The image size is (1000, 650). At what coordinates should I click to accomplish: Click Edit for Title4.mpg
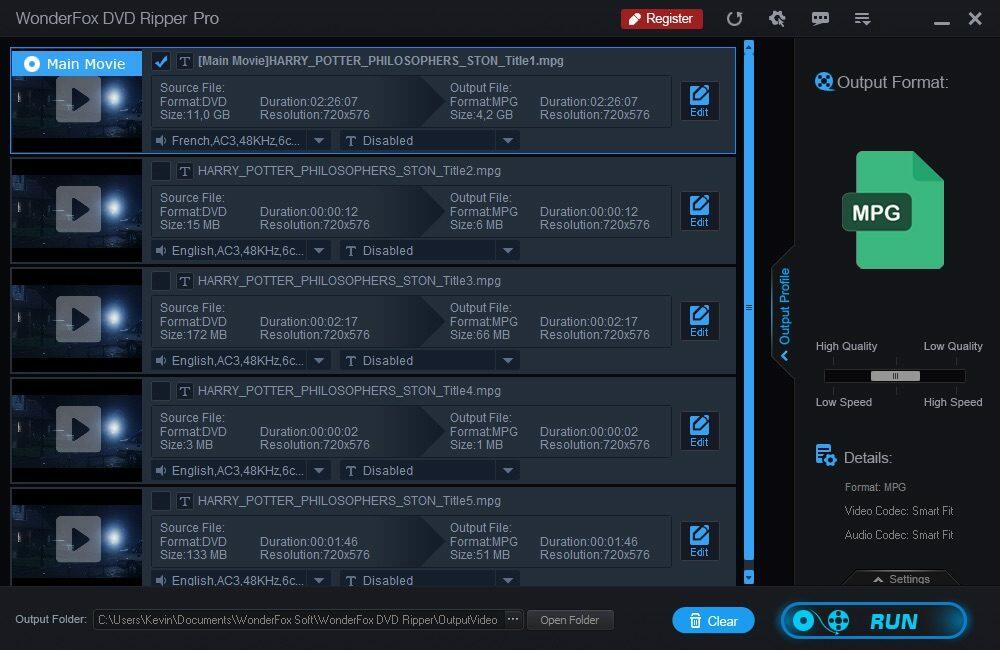pos(699,431)
